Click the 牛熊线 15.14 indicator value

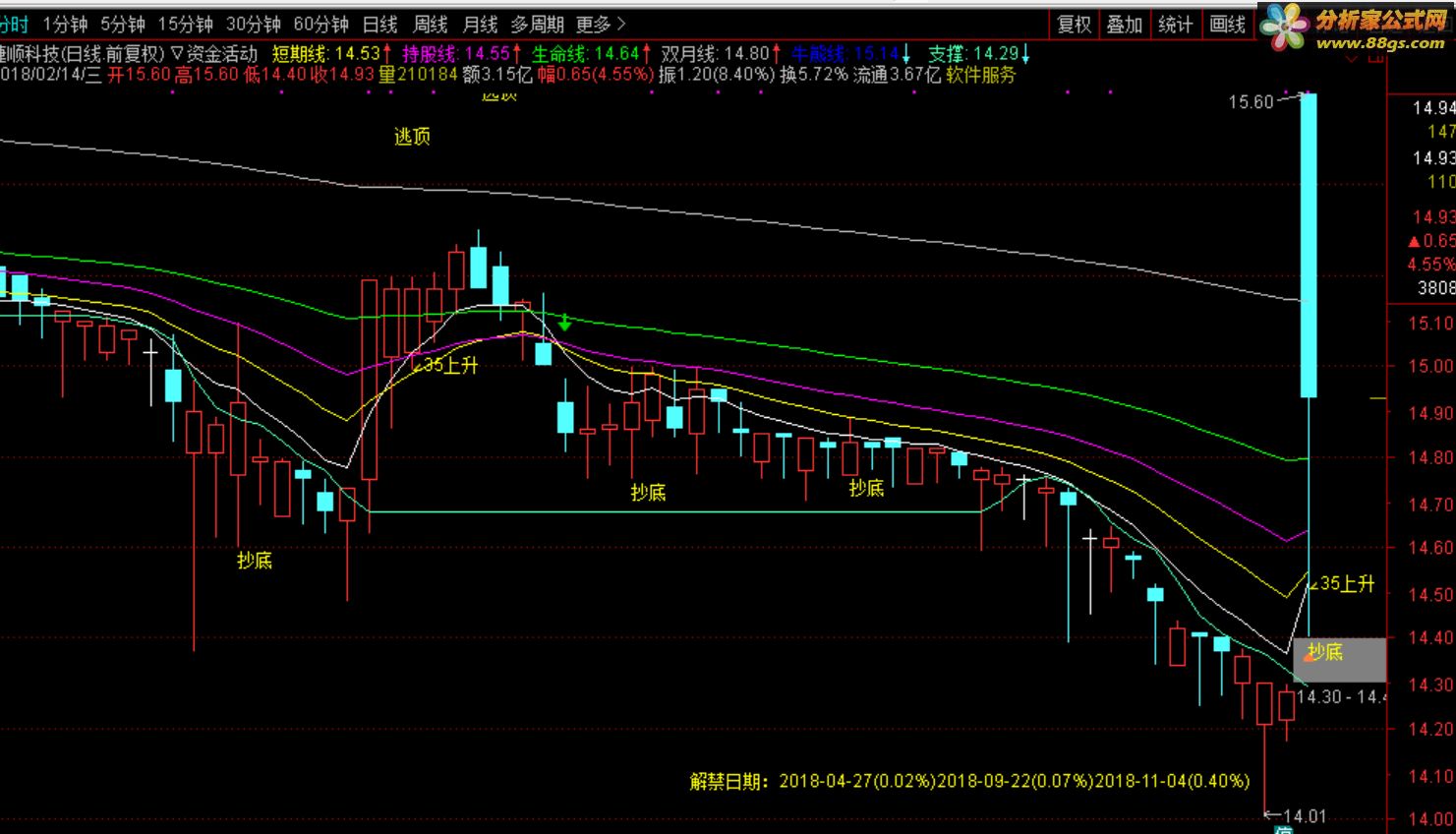click(850, 54)
